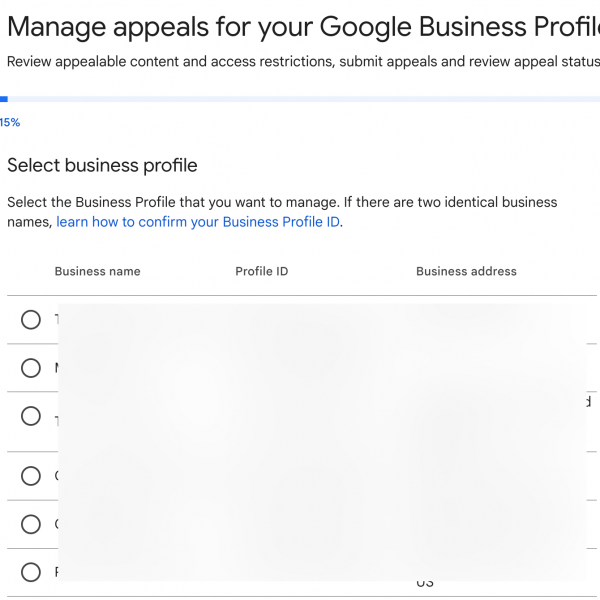Select the fifth business profile radio button
Screen dimensions: 600x600
[x=31, y=524]
